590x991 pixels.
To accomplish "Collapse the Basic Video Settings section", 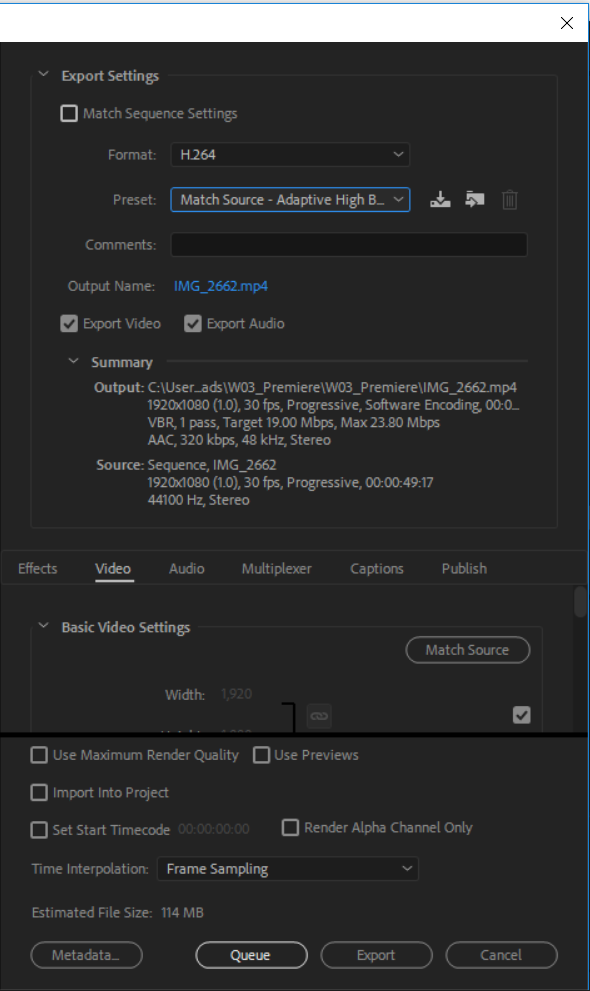I will (x=44, y=626).
